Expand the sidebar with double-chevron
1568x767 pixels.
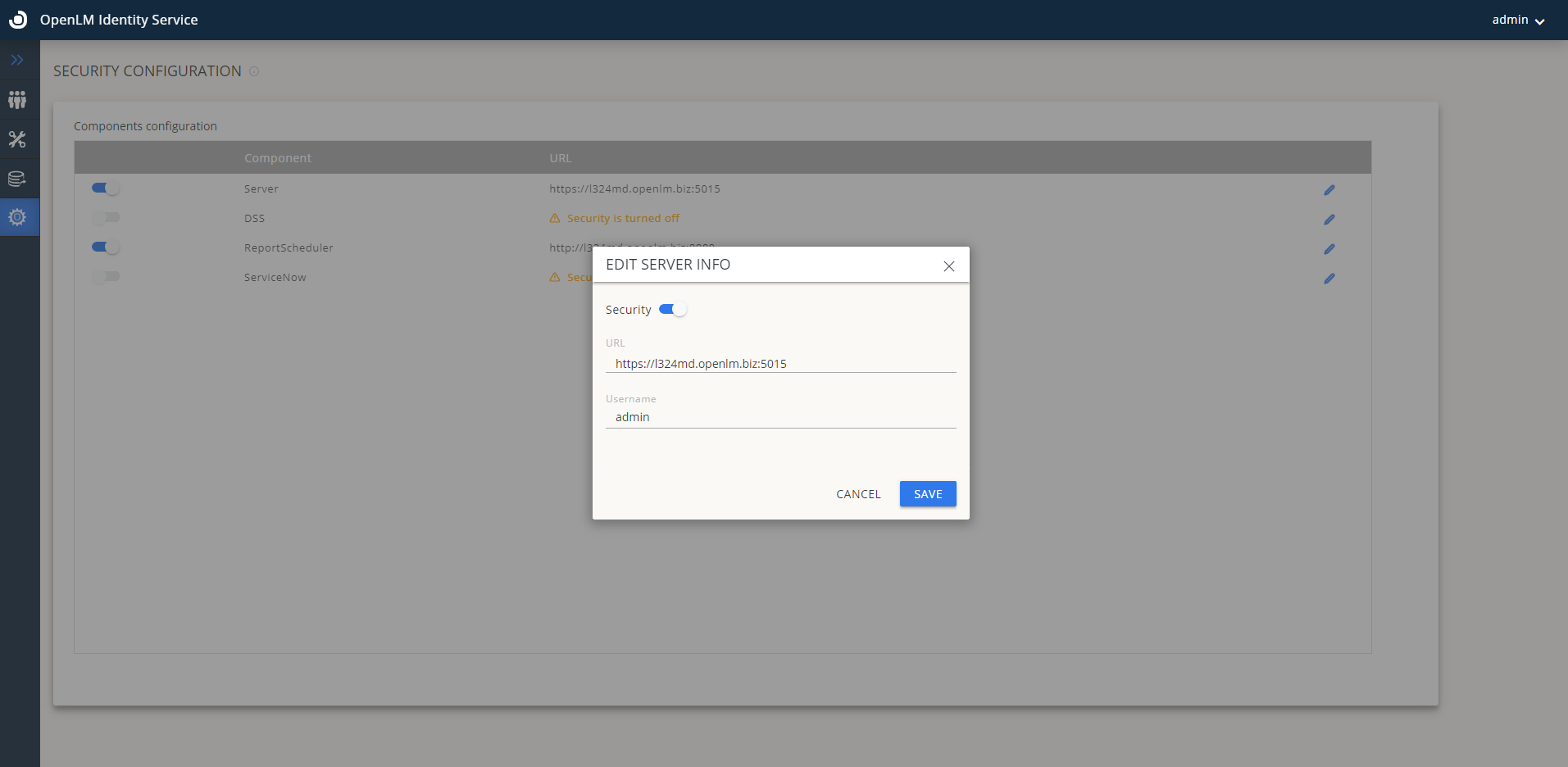point(17,60)
